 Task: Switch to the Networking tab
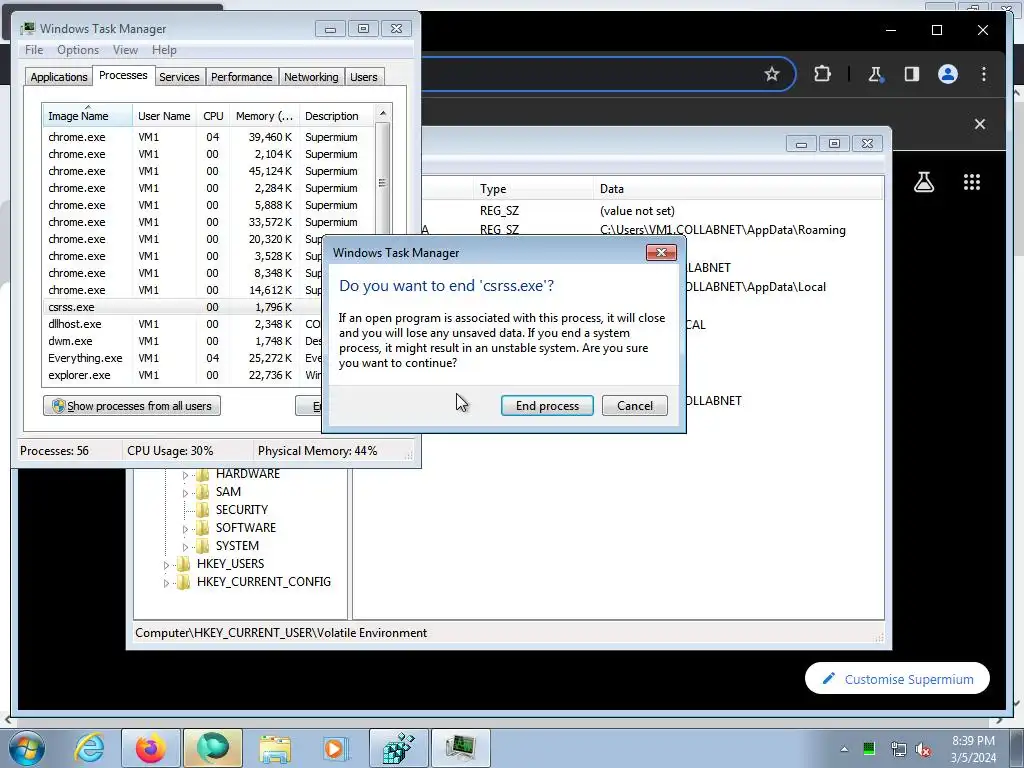[x=311, y=76]
